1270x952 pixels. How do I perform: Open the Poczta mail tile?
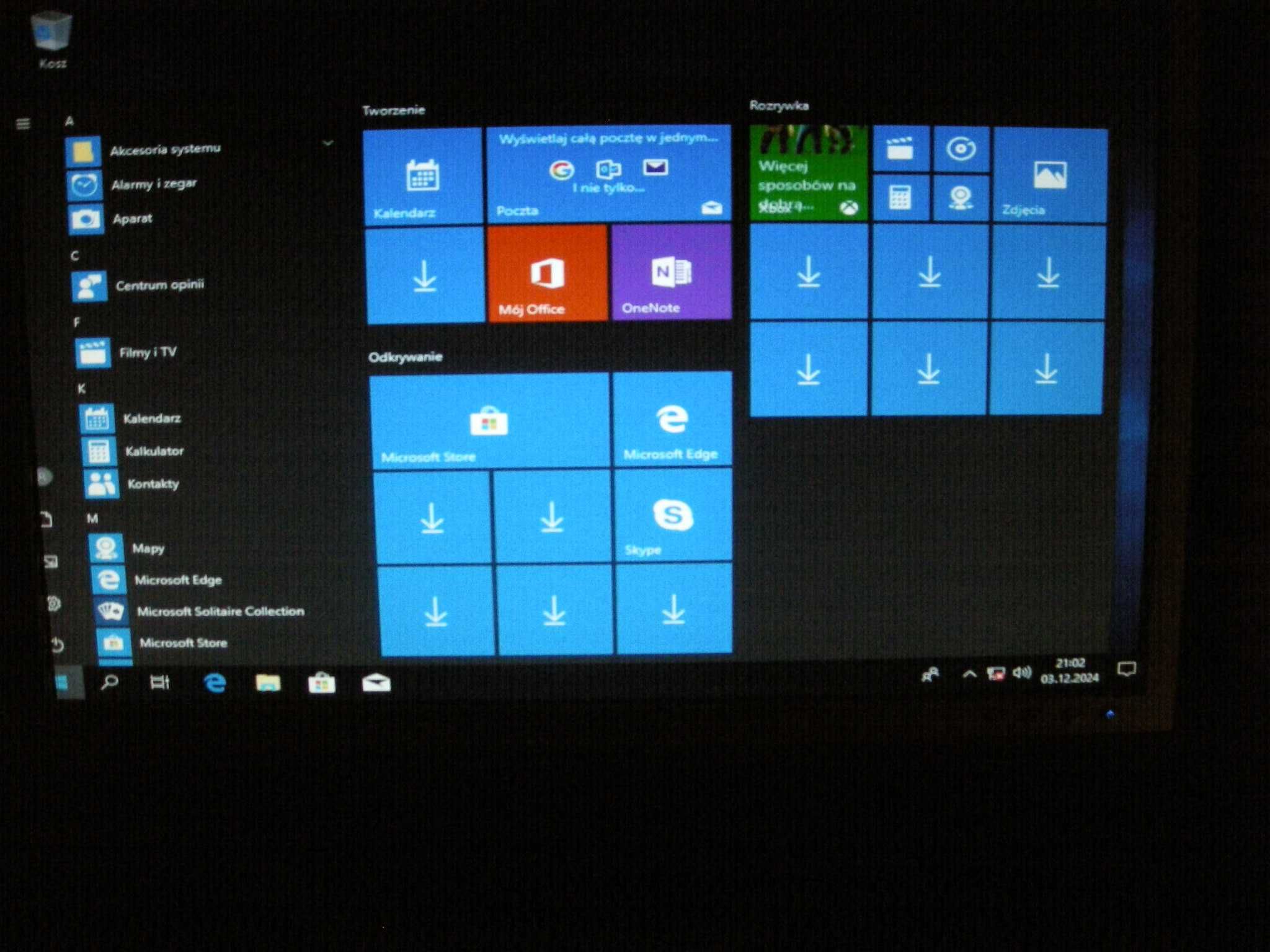pos(608,174)
